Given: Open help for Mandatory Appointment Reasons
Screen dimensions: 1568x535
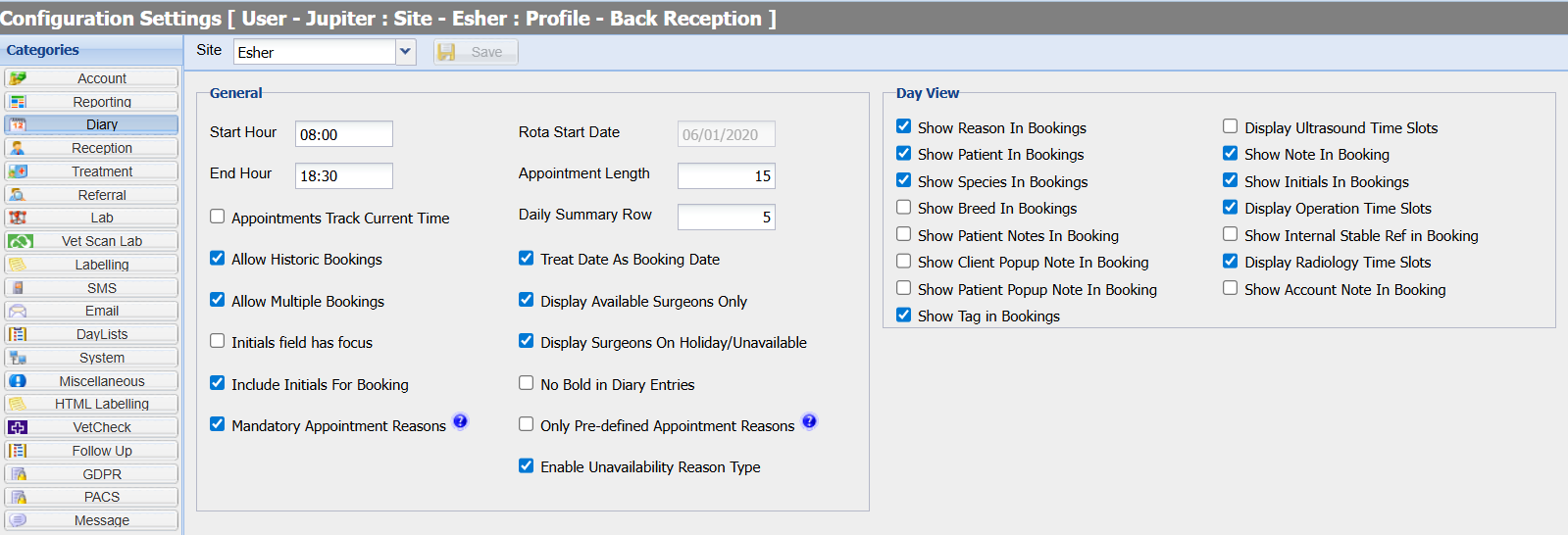Looking at the screenshot, I should (461, 422).
